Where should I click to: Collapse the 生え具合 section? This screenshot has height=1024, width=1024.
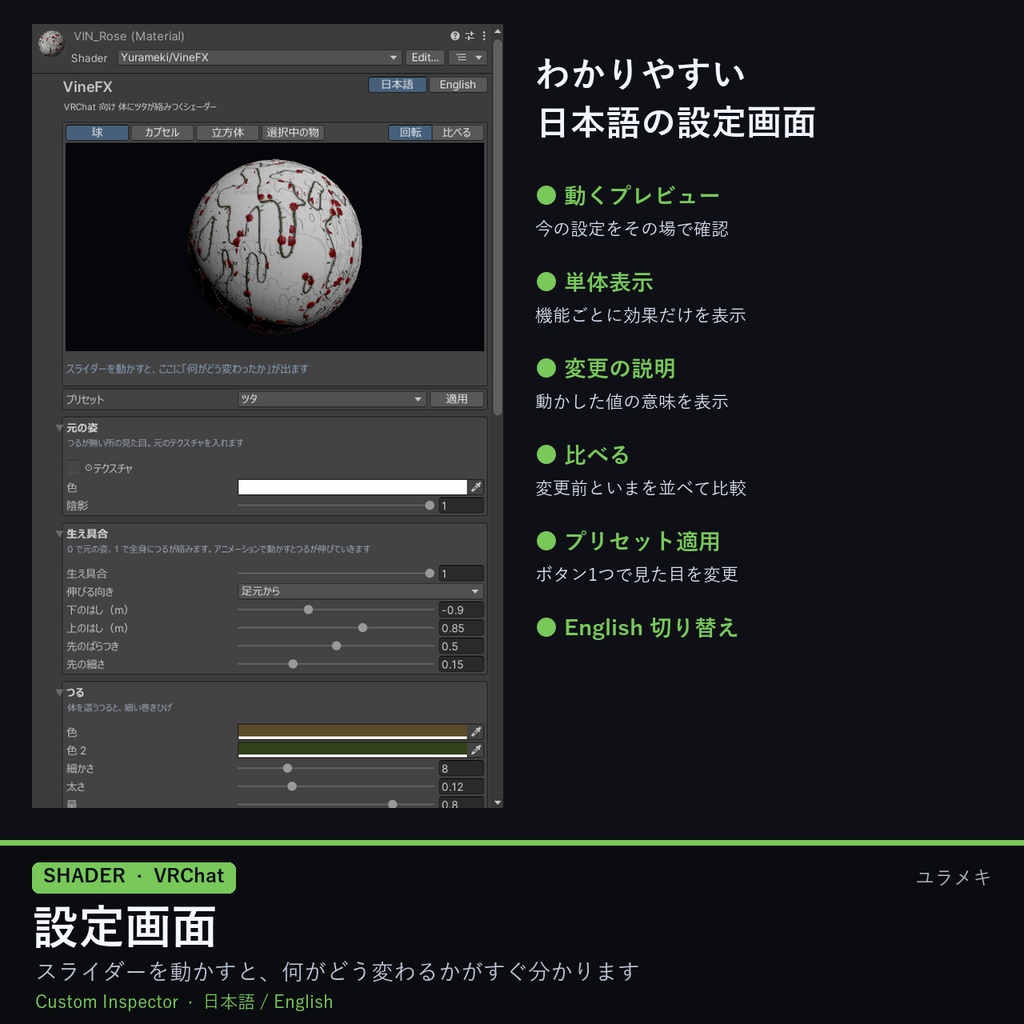pos(59,534)
